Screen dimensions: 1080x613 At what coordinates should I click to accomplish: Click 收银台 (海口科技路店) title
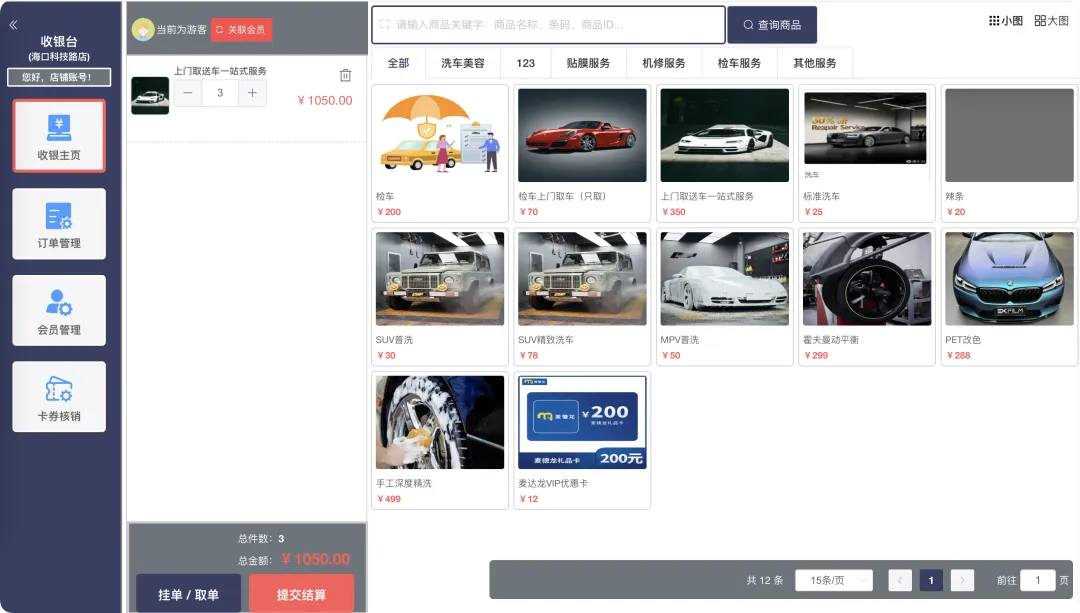(59, 48)
